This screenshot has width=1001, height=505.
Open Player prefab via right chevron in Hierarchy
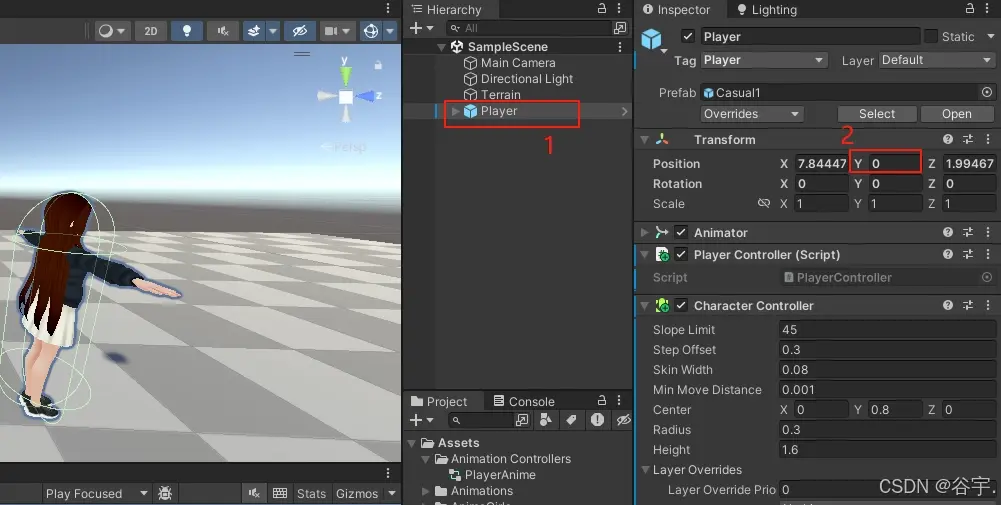click(x=624, y=111)
